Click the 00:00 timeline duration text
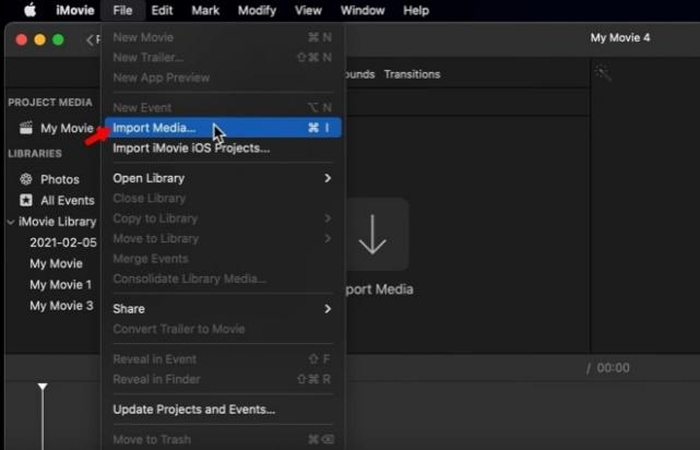This screenshot has height=450, width=700. 613,368
